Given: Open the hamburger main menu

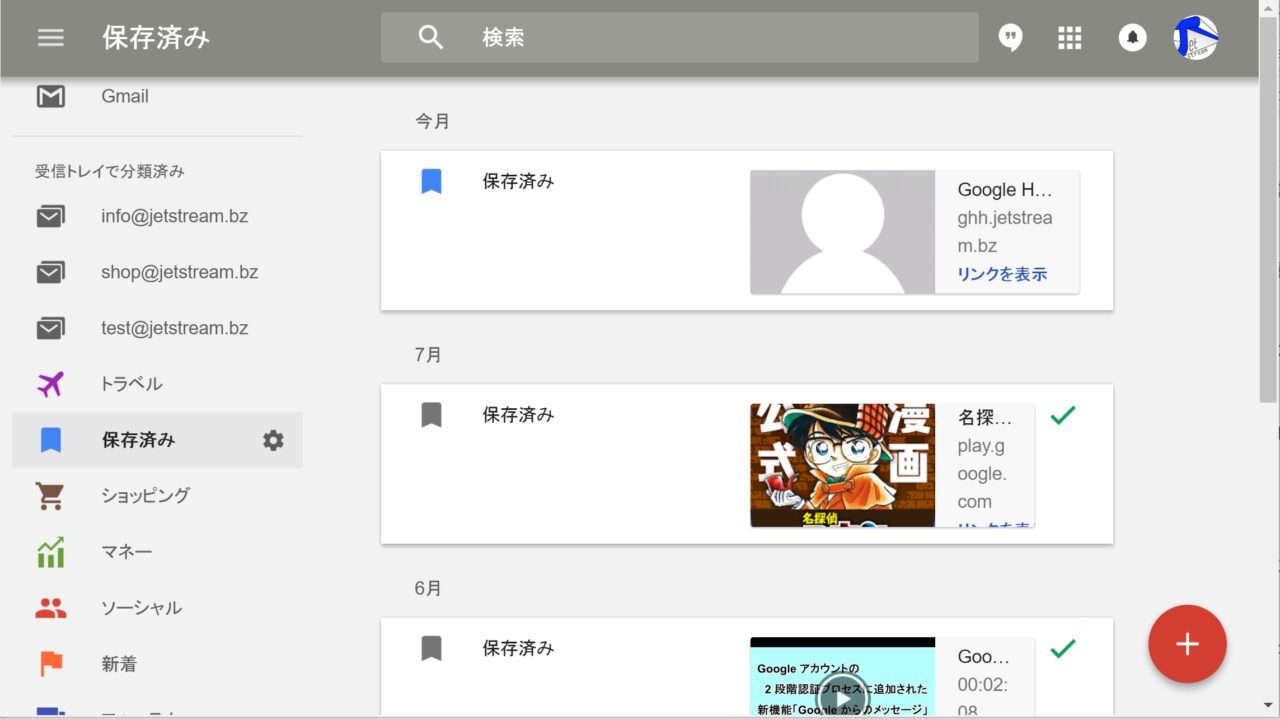Looking at the screenshot, I should [x=50, y=38].
